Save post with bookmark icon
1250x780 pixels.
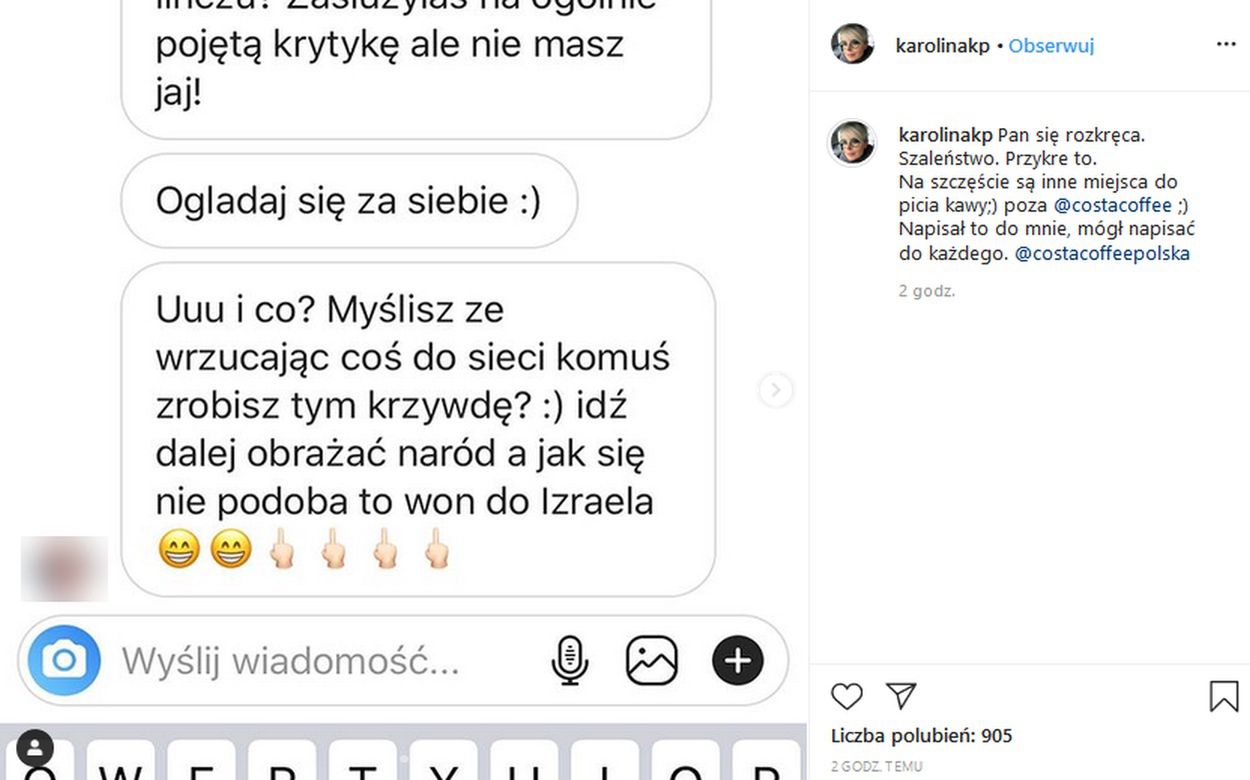(x=1224, y=696)
